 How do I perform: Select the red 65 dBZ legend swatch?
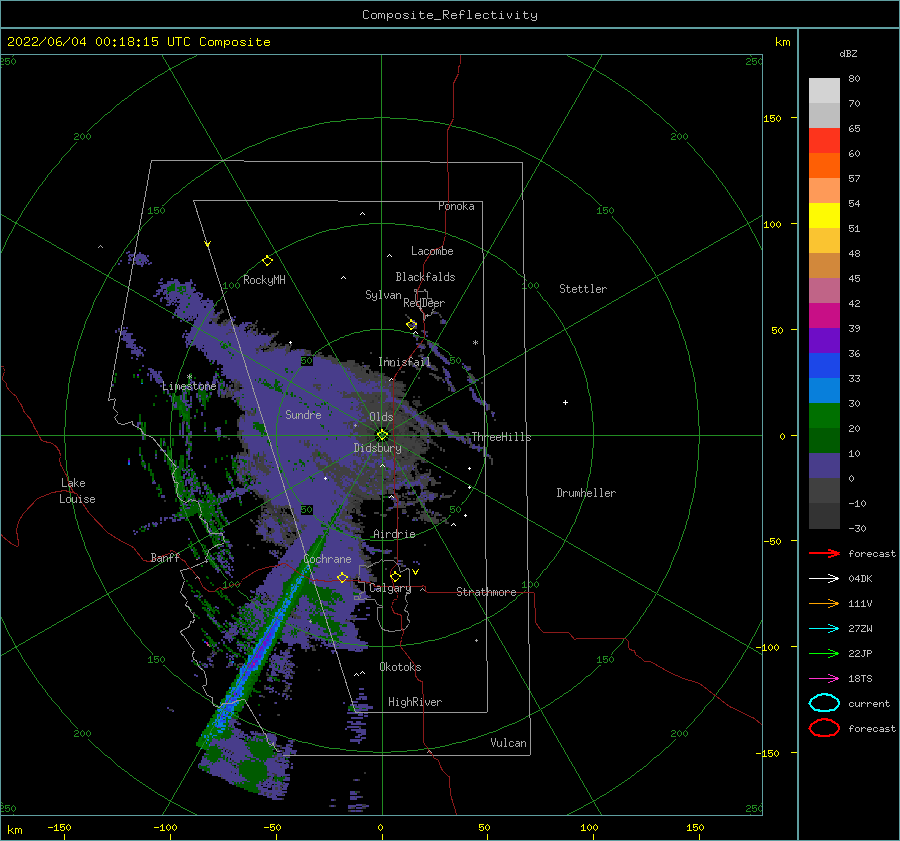coord(824,141)
